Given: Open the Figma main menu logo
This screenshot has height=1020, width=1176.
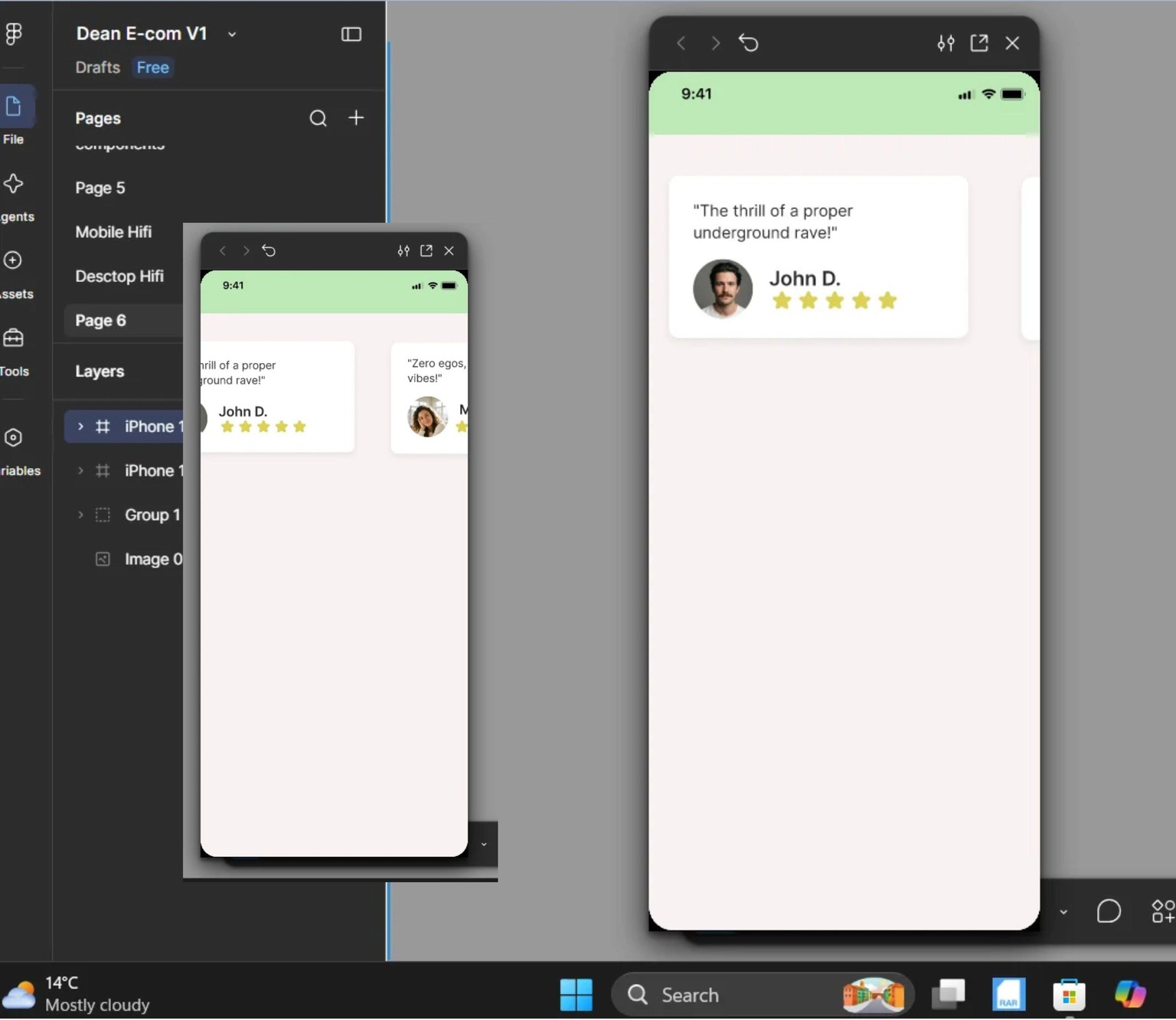Looking at the screenshot, I should click(14, 34).
